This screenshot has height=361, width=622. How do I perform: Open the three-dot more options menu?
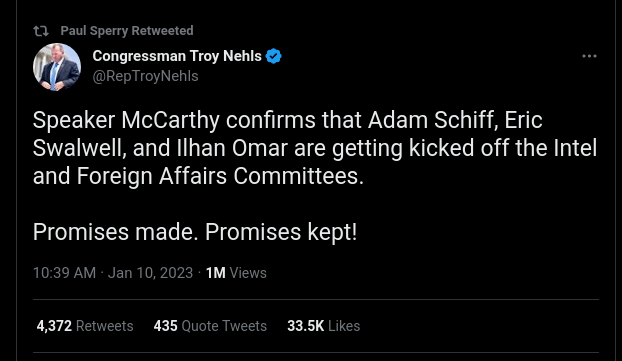[x=589, y=56]
